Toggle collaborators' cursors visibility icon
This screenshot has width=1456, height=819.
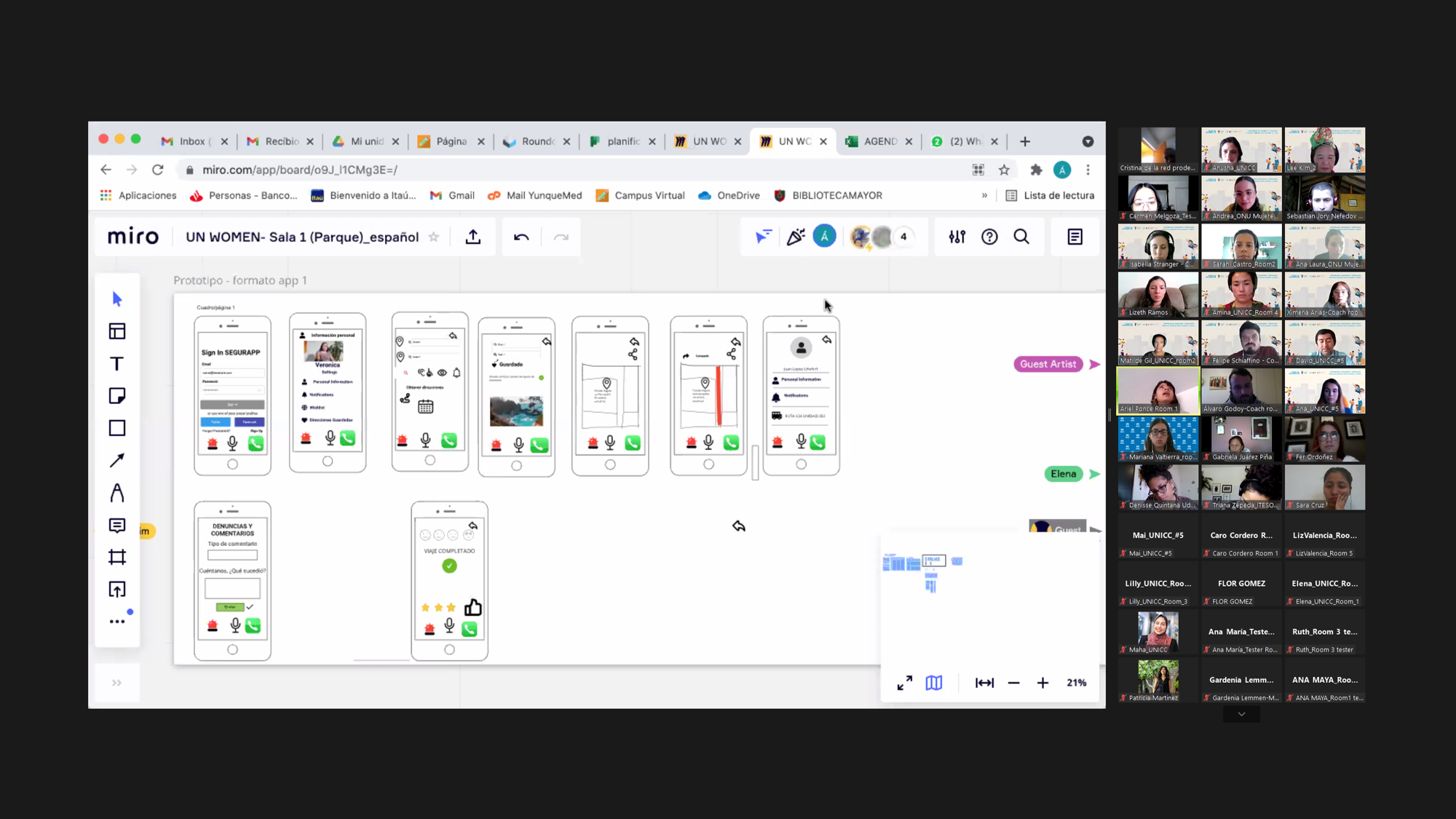[x=763, y=237]
